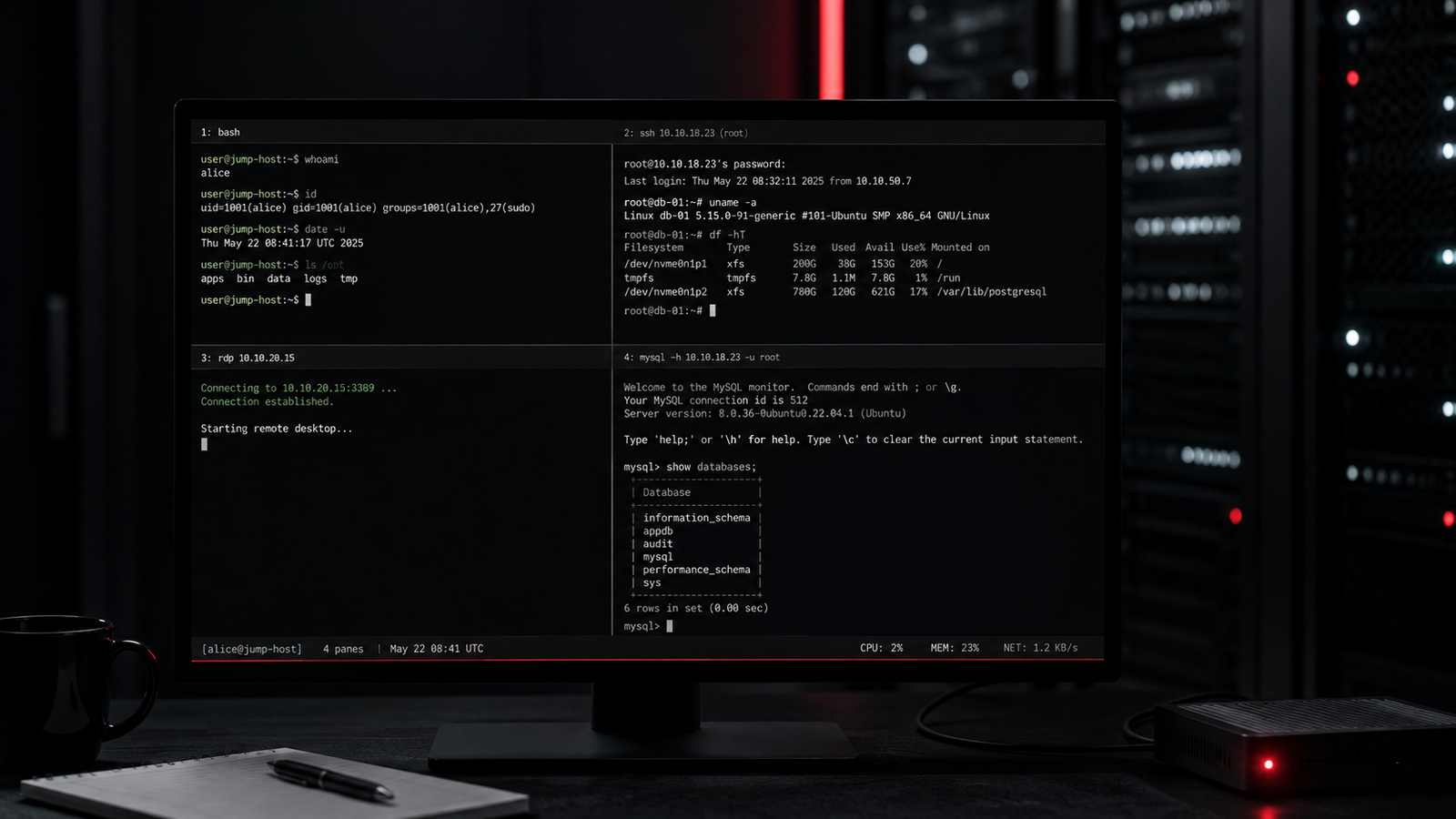Click the "/dev/nvme0n1p2" filesystem entry
Image resolution: width=1456 pixels, height=819 pixels.
click(x=665, y=292)
